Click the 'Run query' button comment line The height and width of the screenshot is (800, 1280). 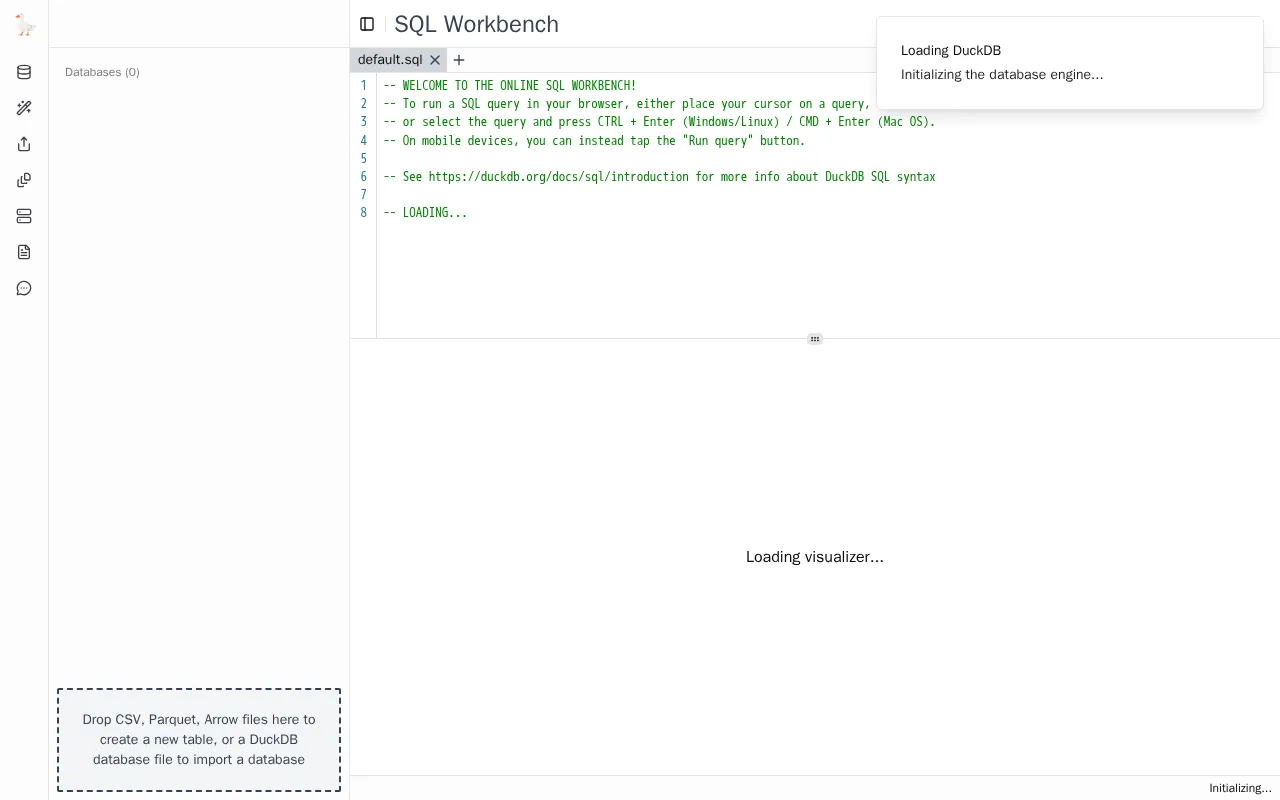[x=595, y=141]
